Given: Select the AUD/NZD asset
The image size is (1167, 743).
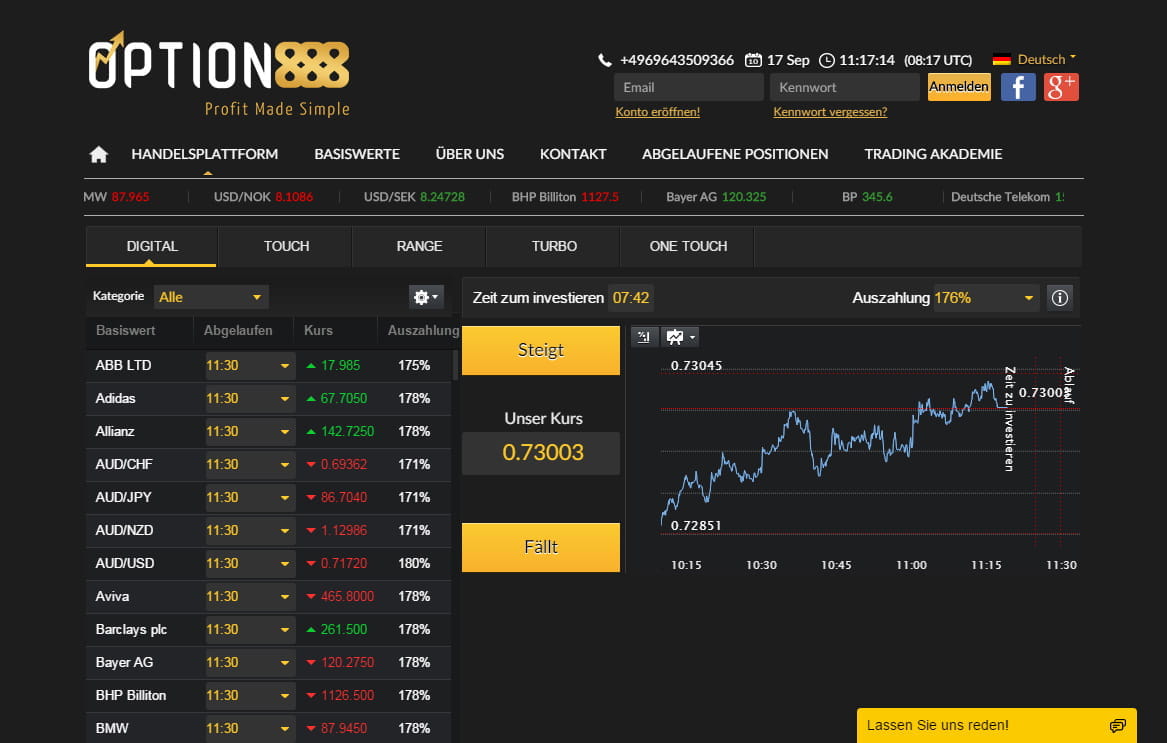Looking at the screenshot, I should point(269,530).
